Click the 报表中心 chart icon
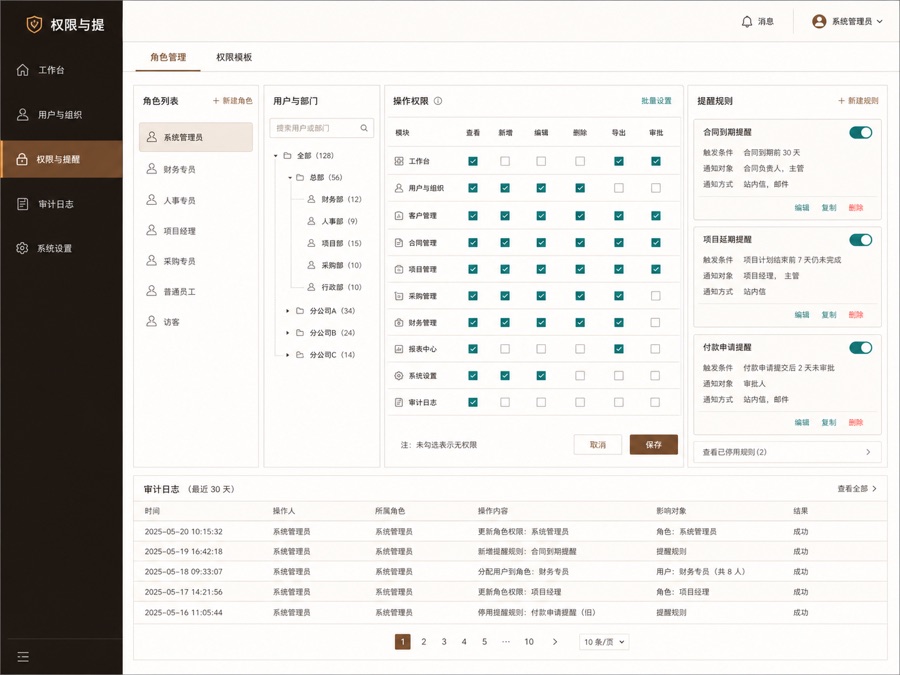This screenshot has height=675, width=900. click(x=399, y=349)
